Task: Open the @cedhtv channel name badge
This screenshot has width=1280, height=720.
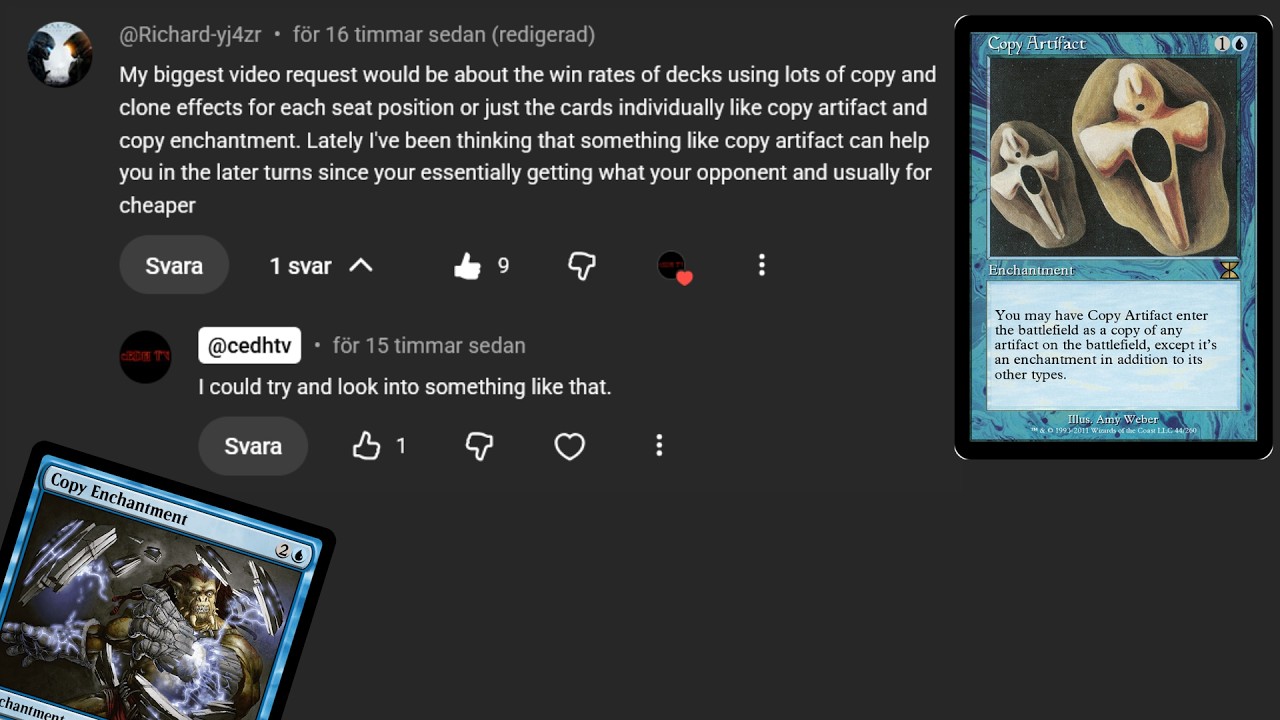Action: pos(249,345)
